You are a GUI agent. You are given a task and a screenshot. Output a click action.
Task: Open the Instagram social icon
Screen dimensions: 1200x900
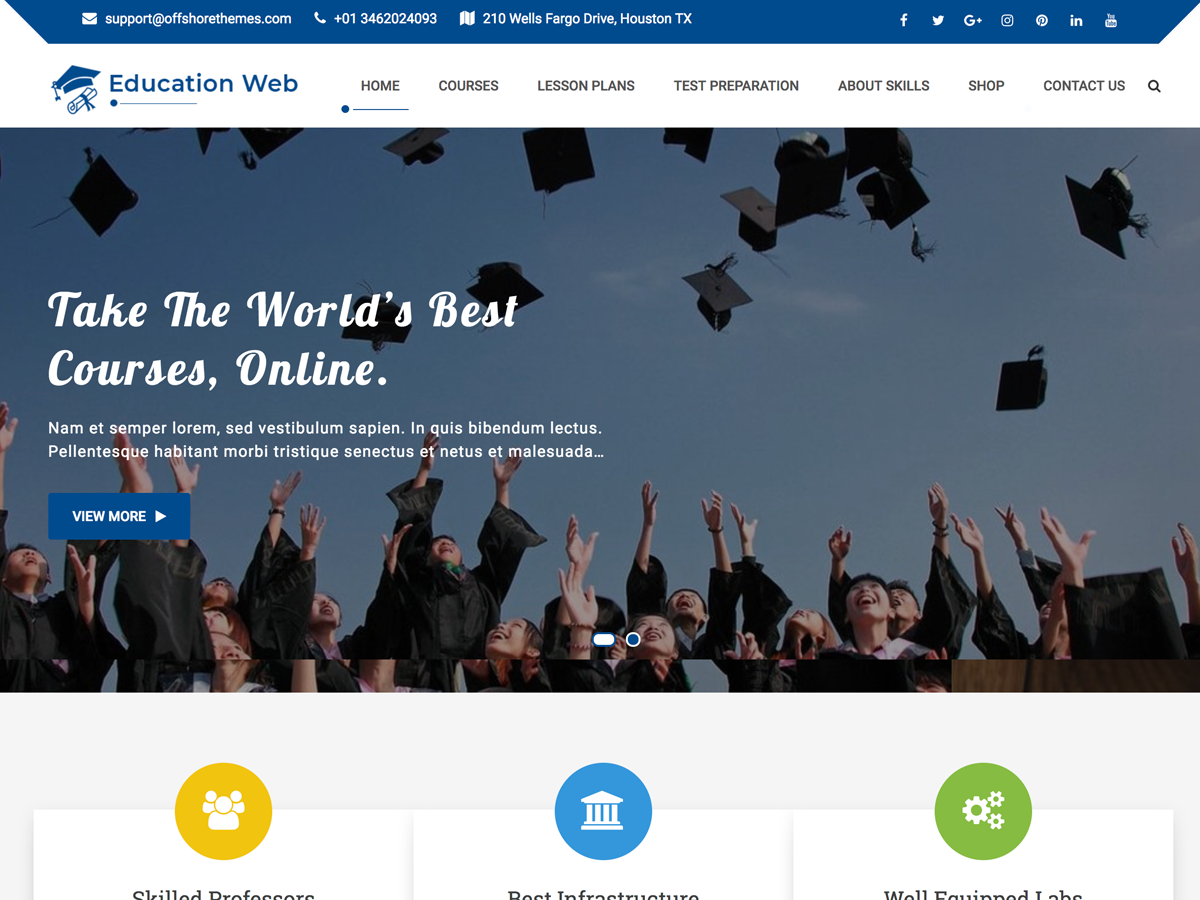pos(1007,19)
